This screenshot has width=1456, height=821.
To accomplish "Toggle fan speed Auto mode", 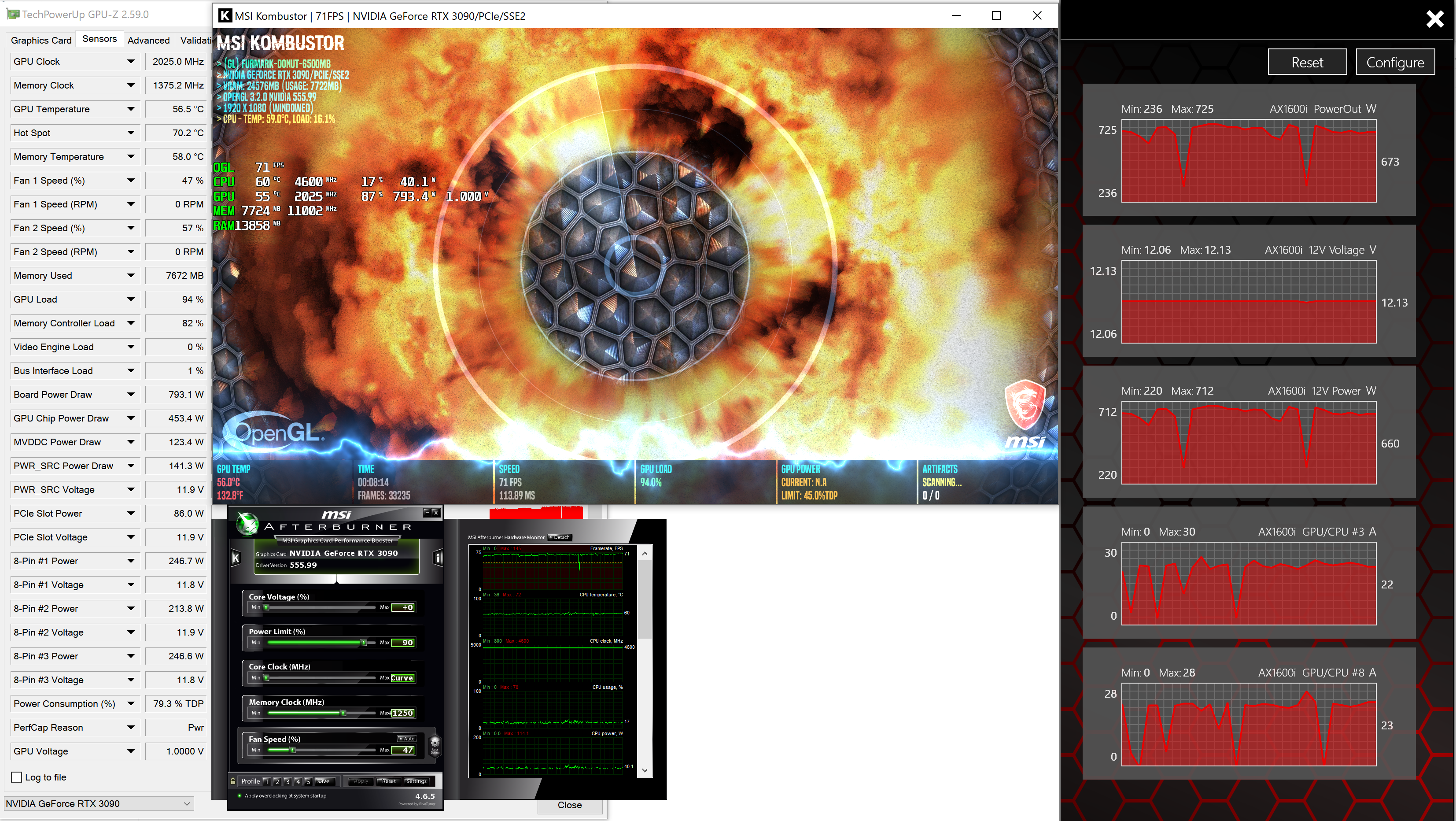I will 406,739.
